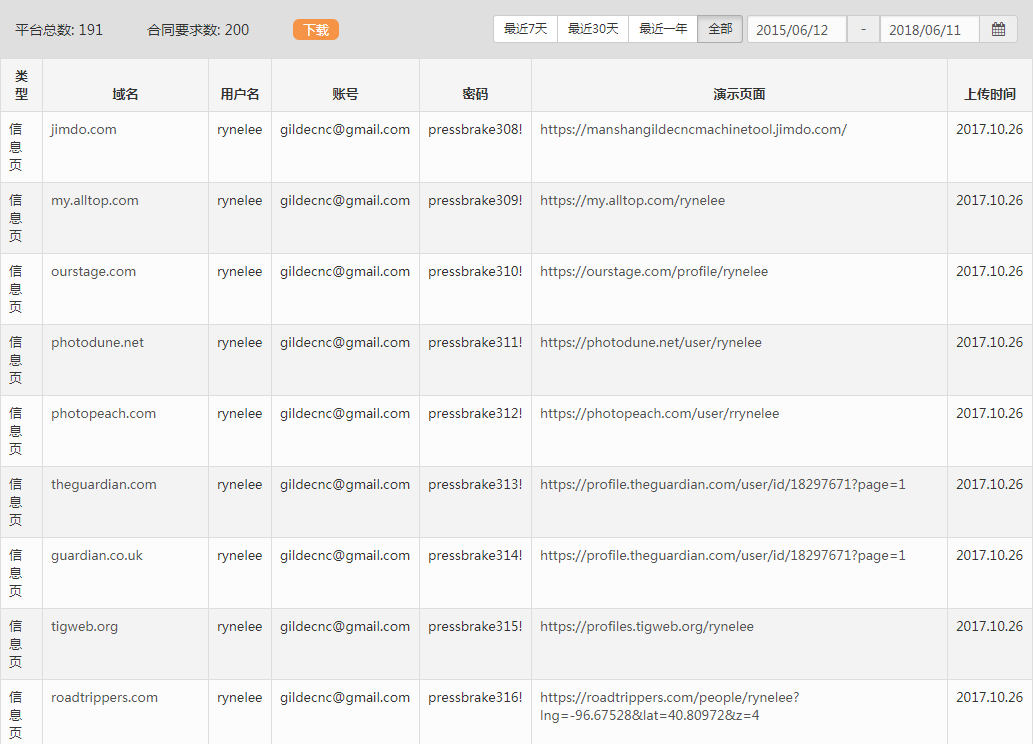This screenshot has height=744, width=1033.
Task: Click password pressbrake311!
Action: coord(475,343)
